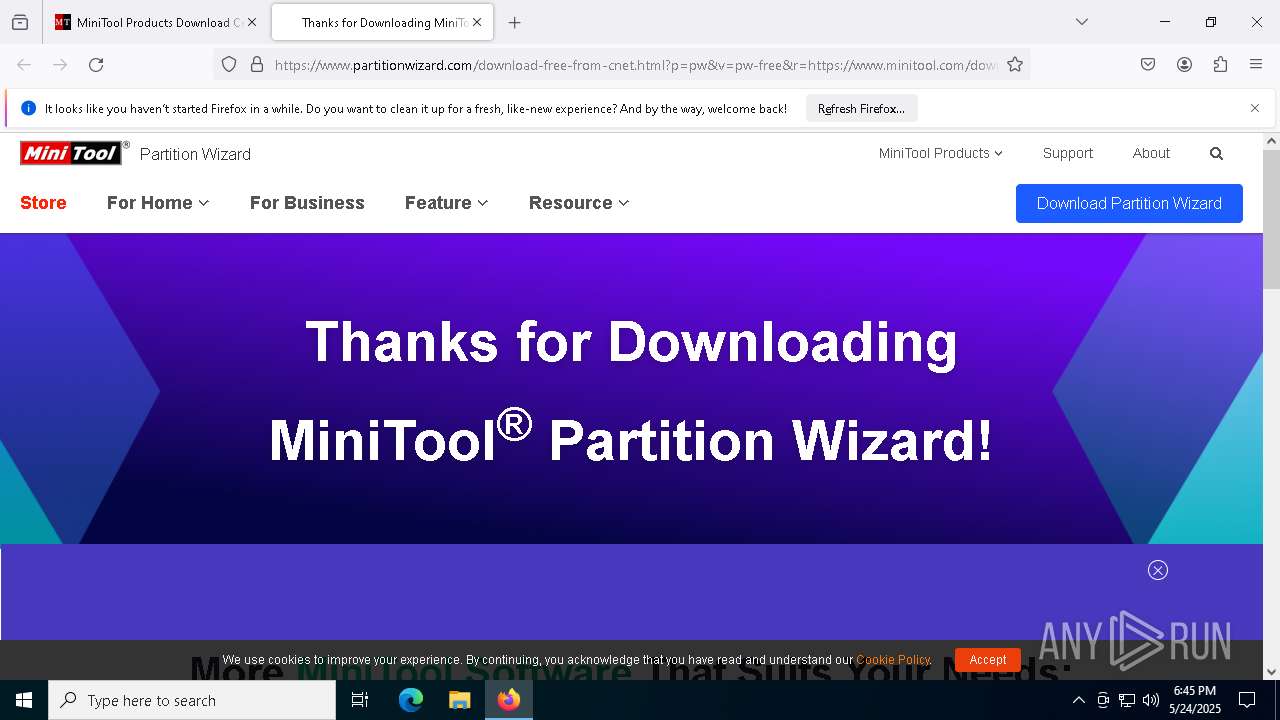The image size is (1280, 720).
Task: Open the Firefox account menu
Action: [1184, 65]
